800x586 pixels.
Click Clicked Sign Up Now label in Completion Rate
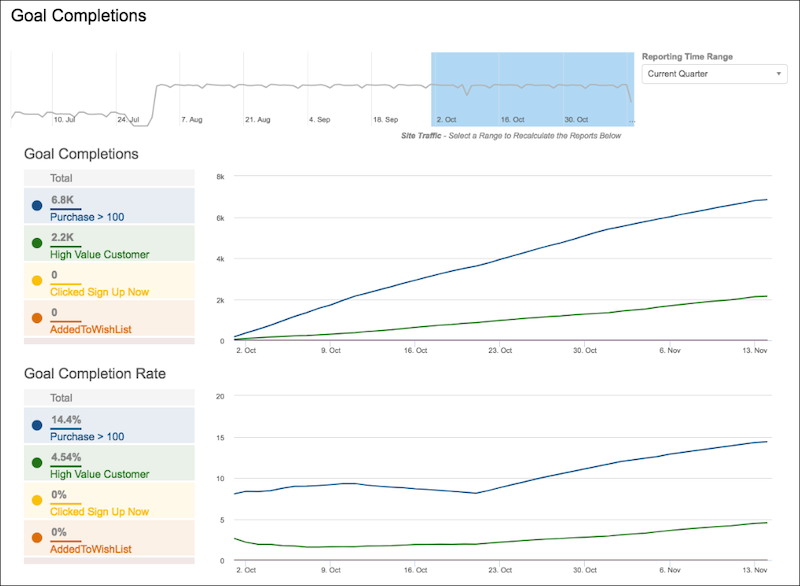coord(99,512)
